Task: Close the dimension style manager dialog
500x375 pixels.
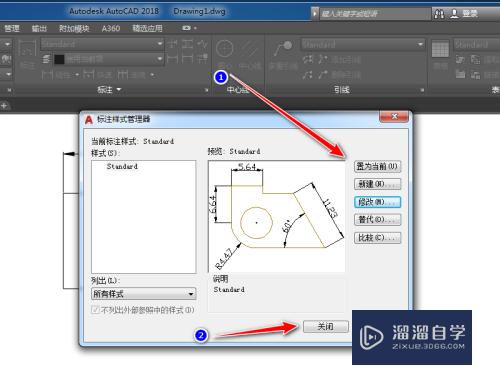Action: click(x=394, y=116)
